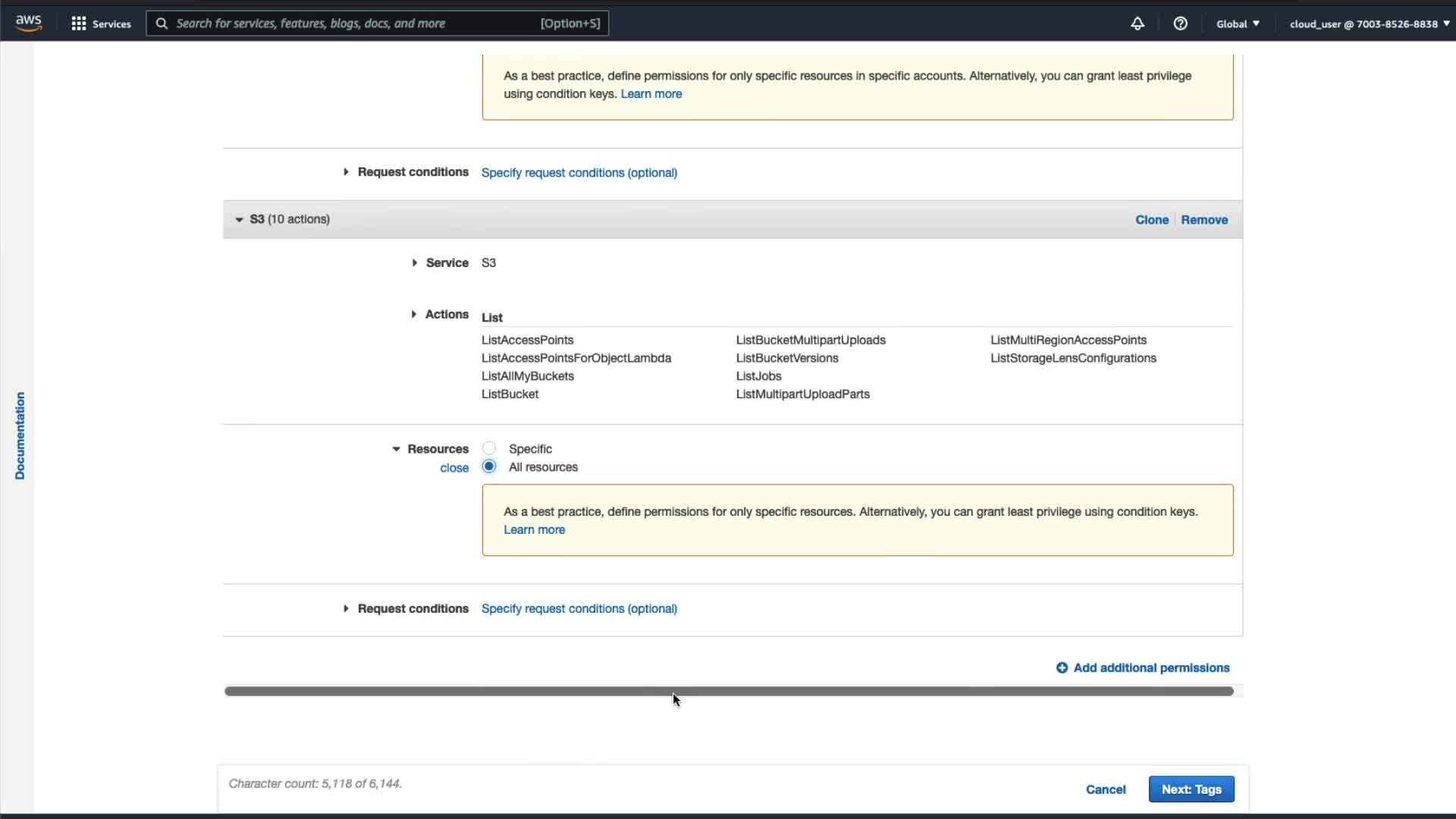Expand the Actions row arrow
The image size is (1456, 819).
[x=413, y=314]
